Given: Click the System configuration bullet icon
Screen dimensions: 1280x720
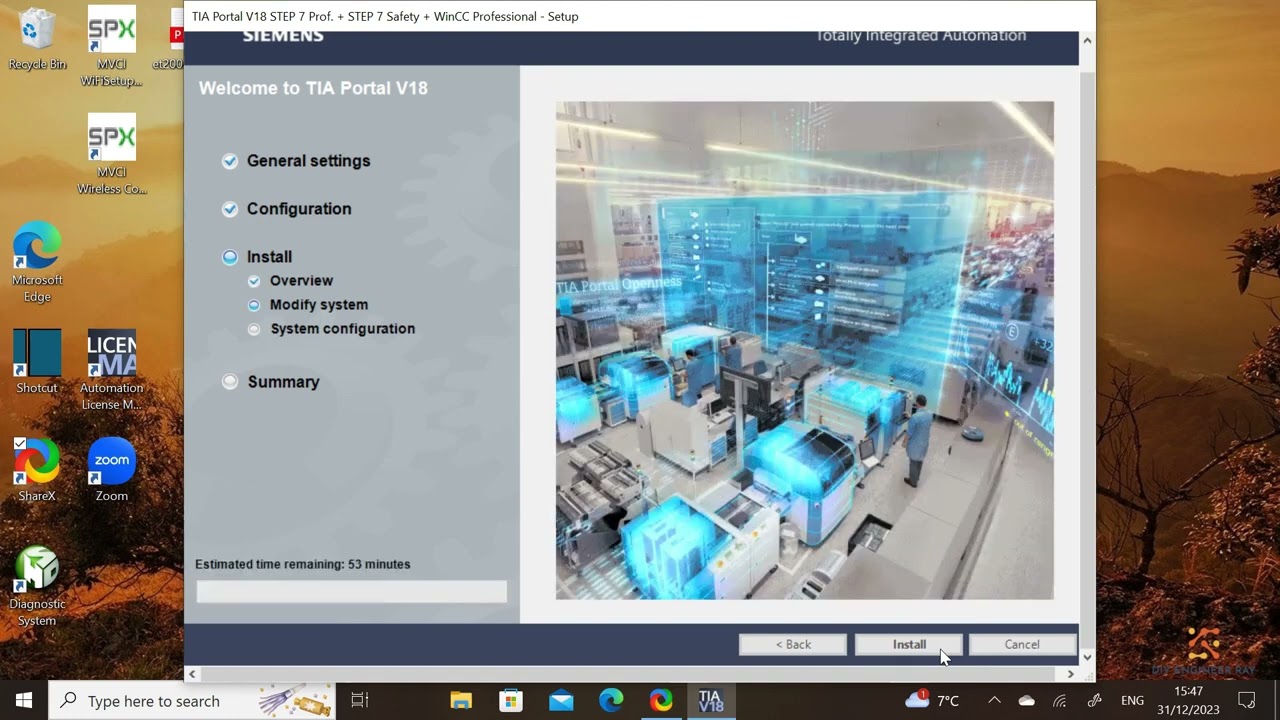Looking at the screenshot, I should (x=254, y=329).
